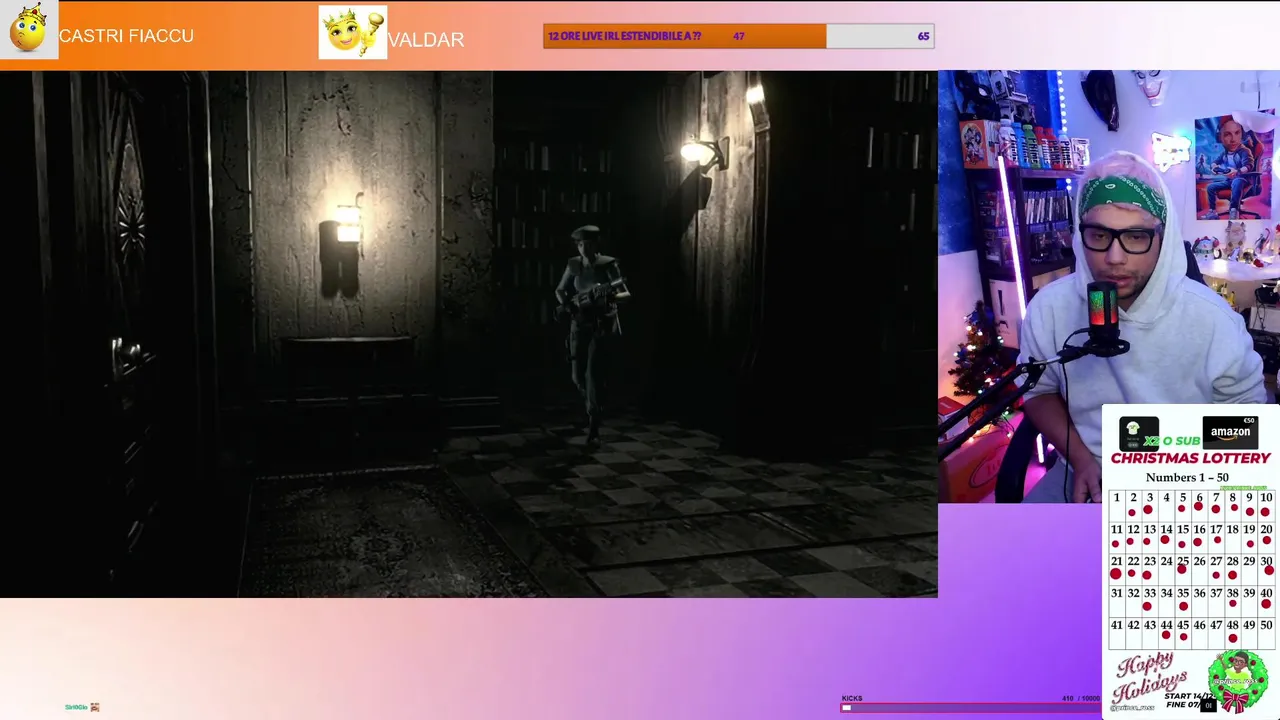
Task: Select marked lottery number 21 cell
Action: tap(1117, 569)
